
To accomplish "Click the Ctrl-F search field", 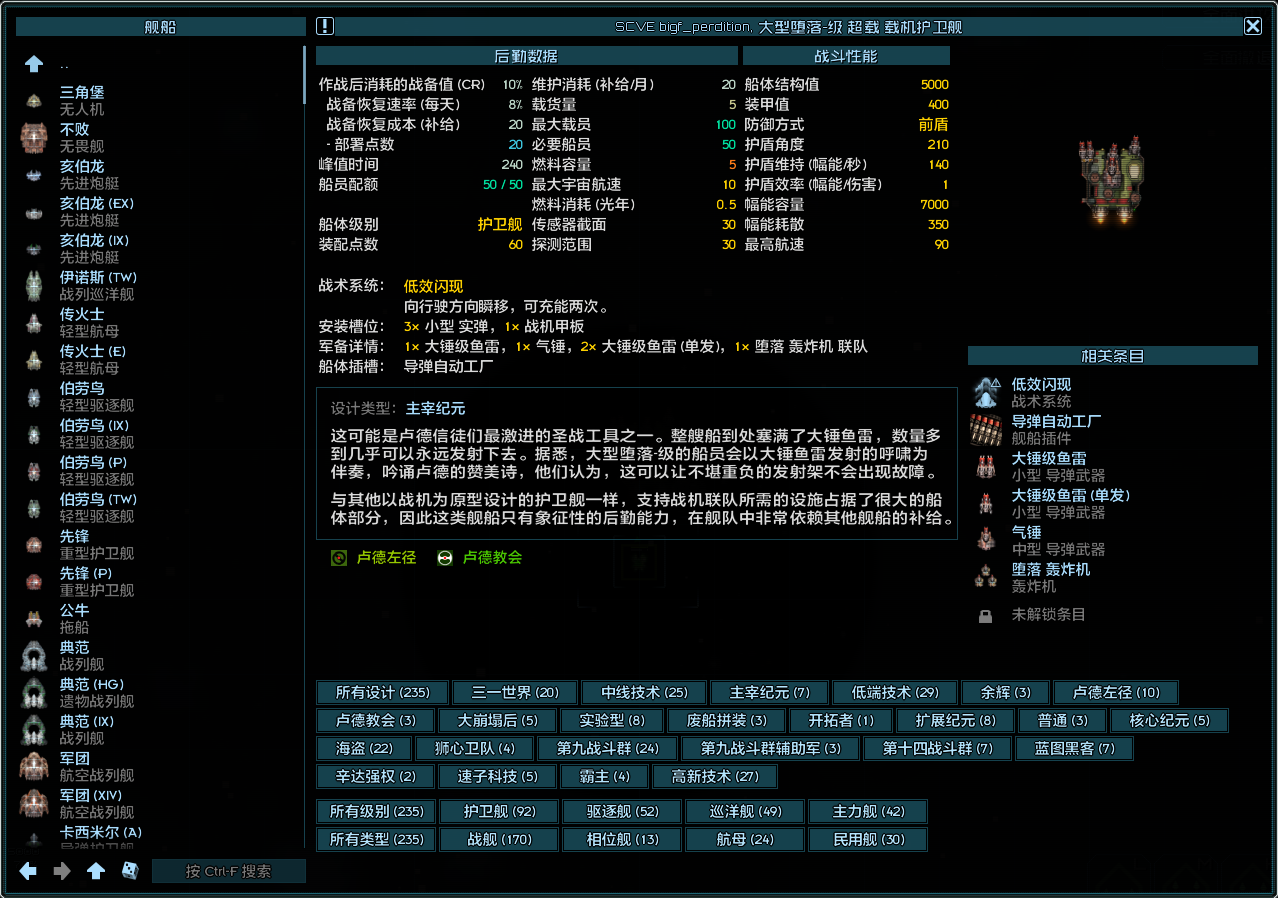I will (x=229, y=871).
